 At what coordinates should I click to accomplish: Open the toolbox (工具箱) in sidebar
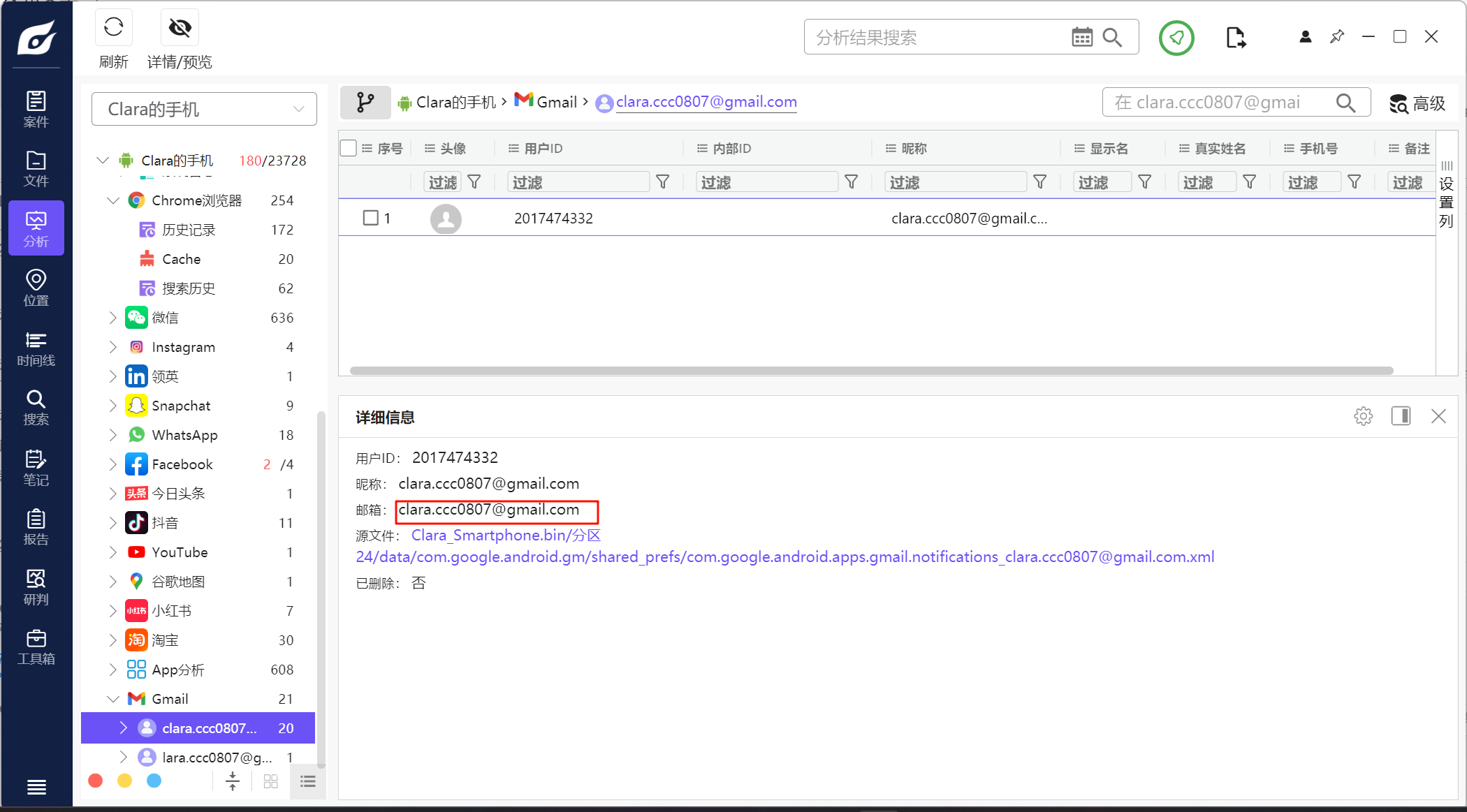pos(36,647)
